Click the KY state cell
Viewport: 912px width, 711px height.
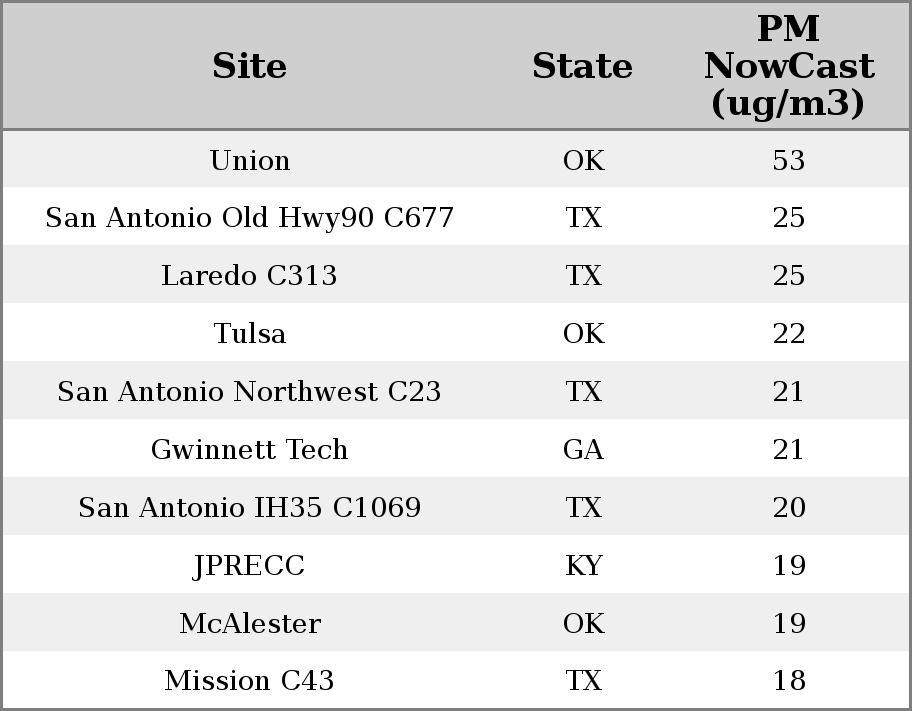pyautogui.click(x=583, y=565)
